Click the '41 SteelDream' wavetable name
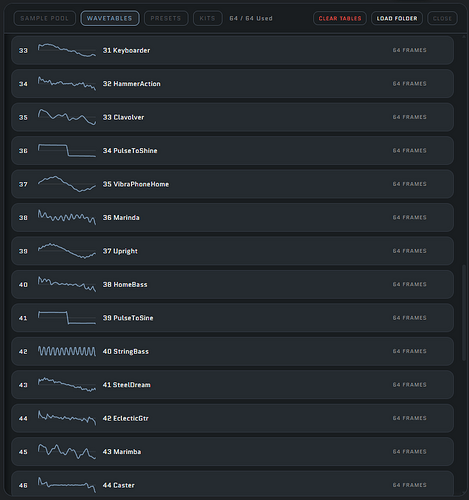469x500 pixels. coord(127,385)
